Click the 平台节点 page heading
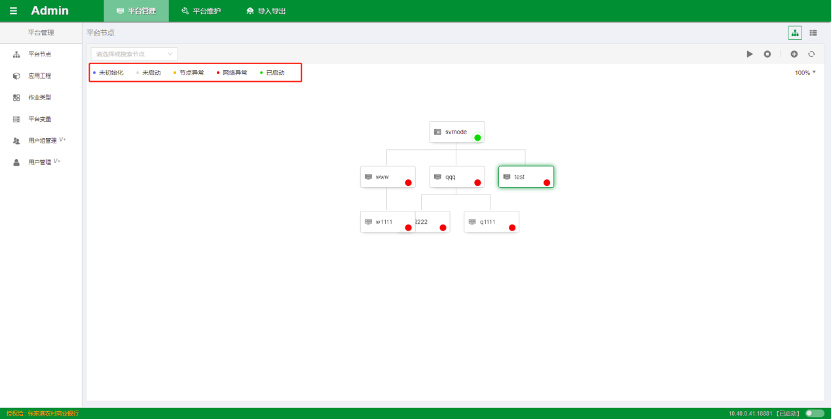Viewport: 832px width, 420px height. pyautogui.click(x=100, y=33)
